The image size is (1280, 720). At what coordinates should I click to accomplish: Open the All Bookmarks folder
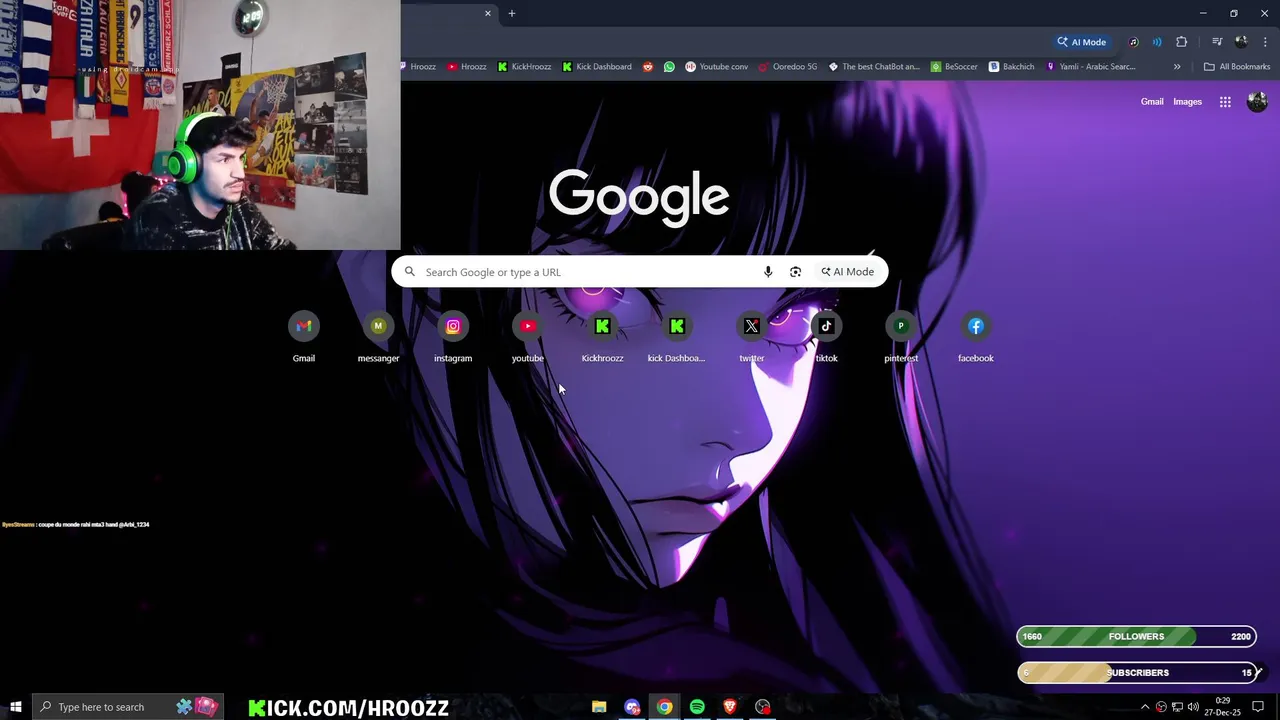point(1237,67)
